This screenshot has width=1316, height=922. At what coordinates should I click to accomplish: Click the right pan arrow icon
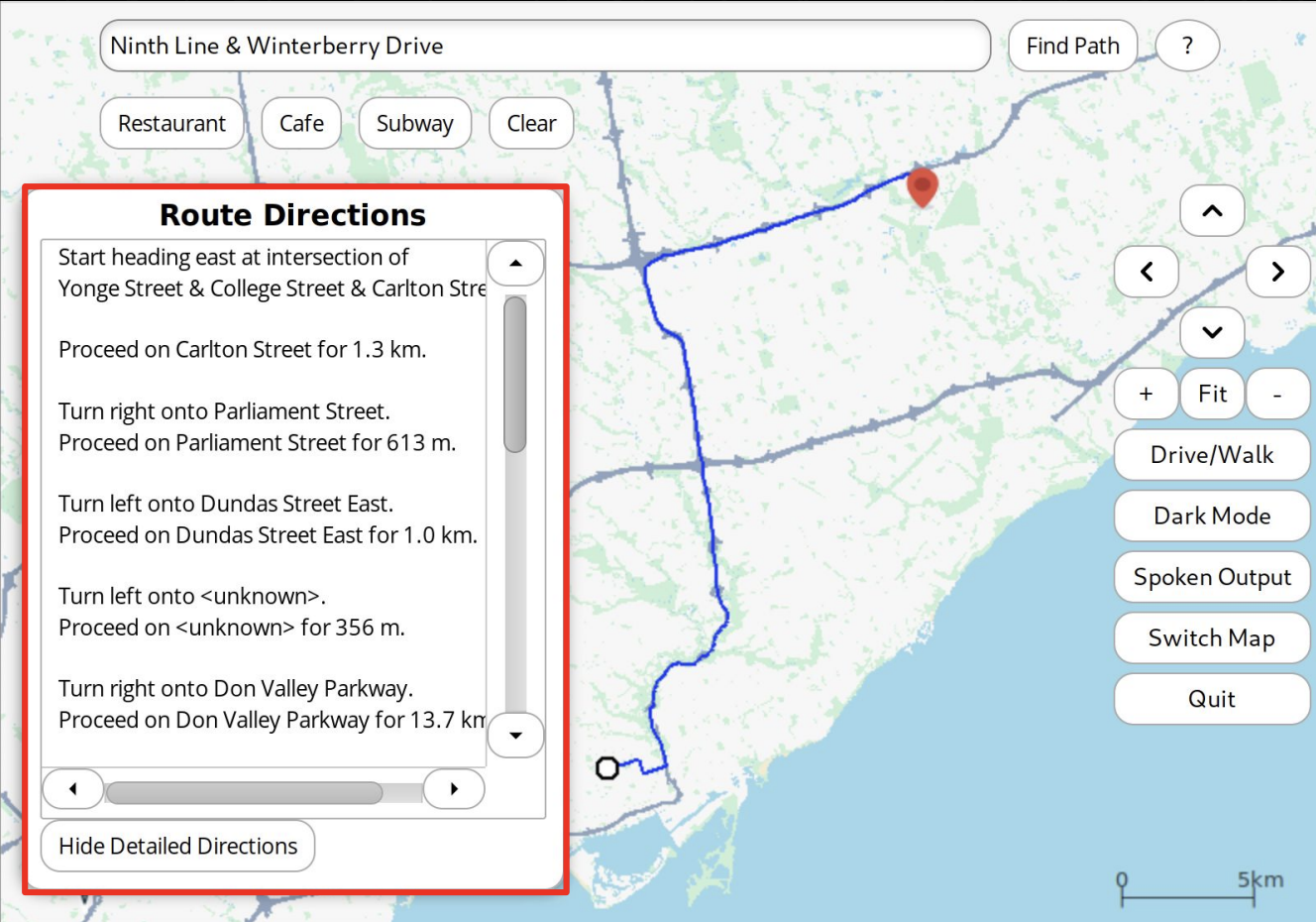[1277, 272]
